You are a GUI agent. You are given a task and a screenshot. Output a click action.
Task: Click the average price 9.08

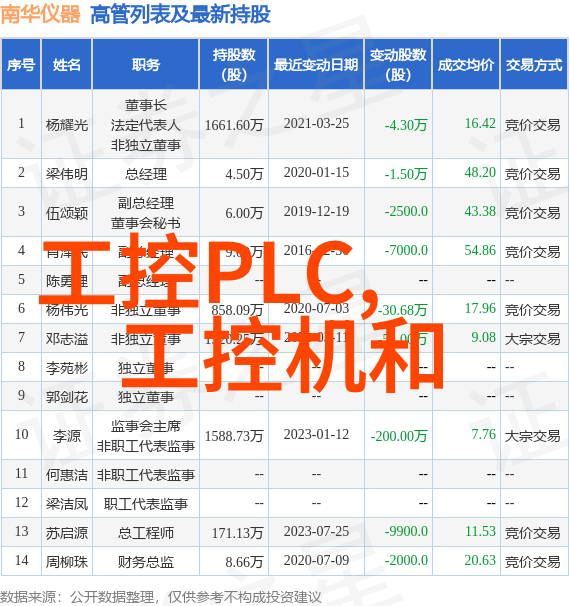(483, 337)
